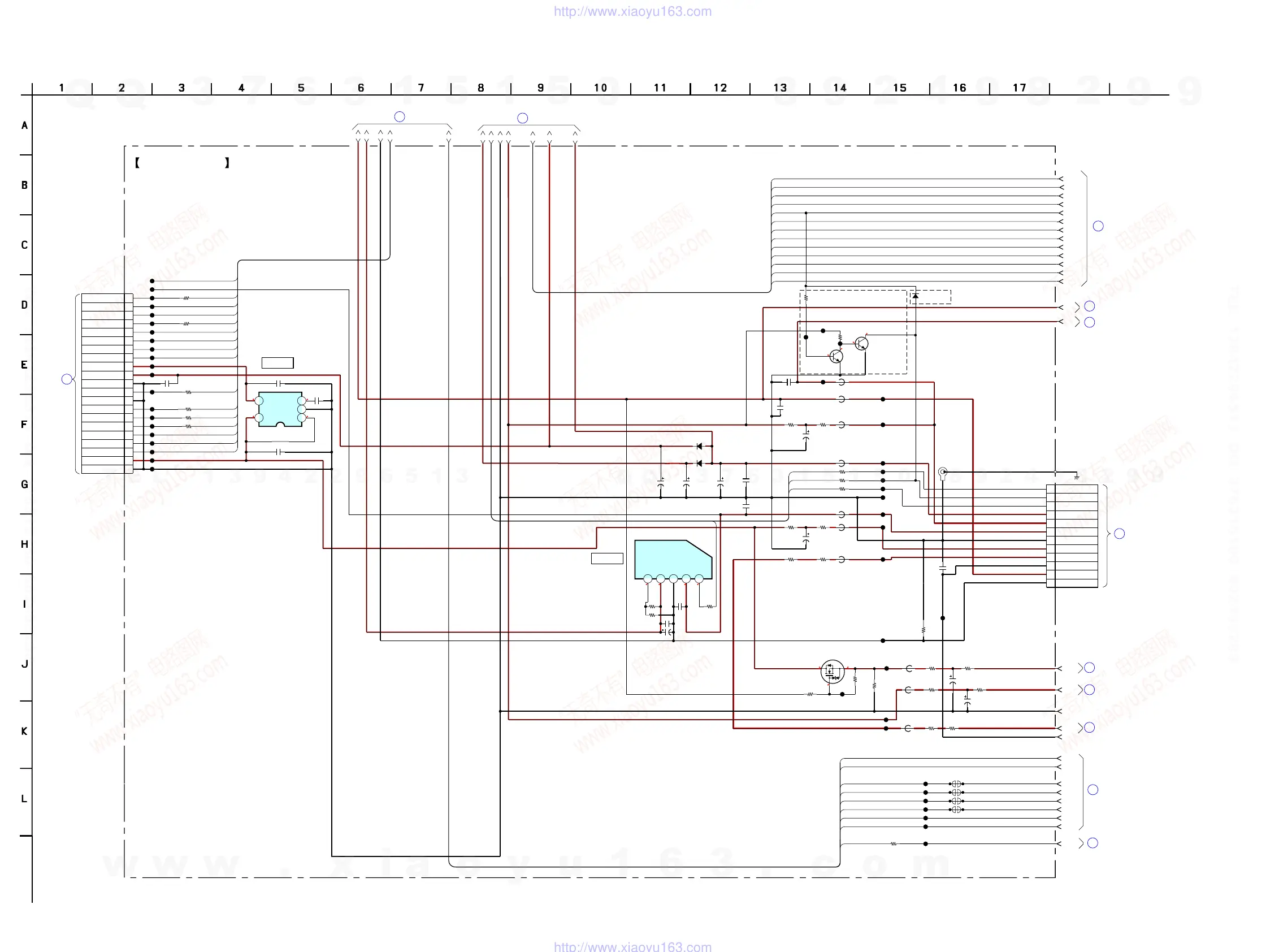Viewport: 1266px width, 952px height.
Task: Click the MOSFET transistor symbol in row J
Action: [832, 672]
